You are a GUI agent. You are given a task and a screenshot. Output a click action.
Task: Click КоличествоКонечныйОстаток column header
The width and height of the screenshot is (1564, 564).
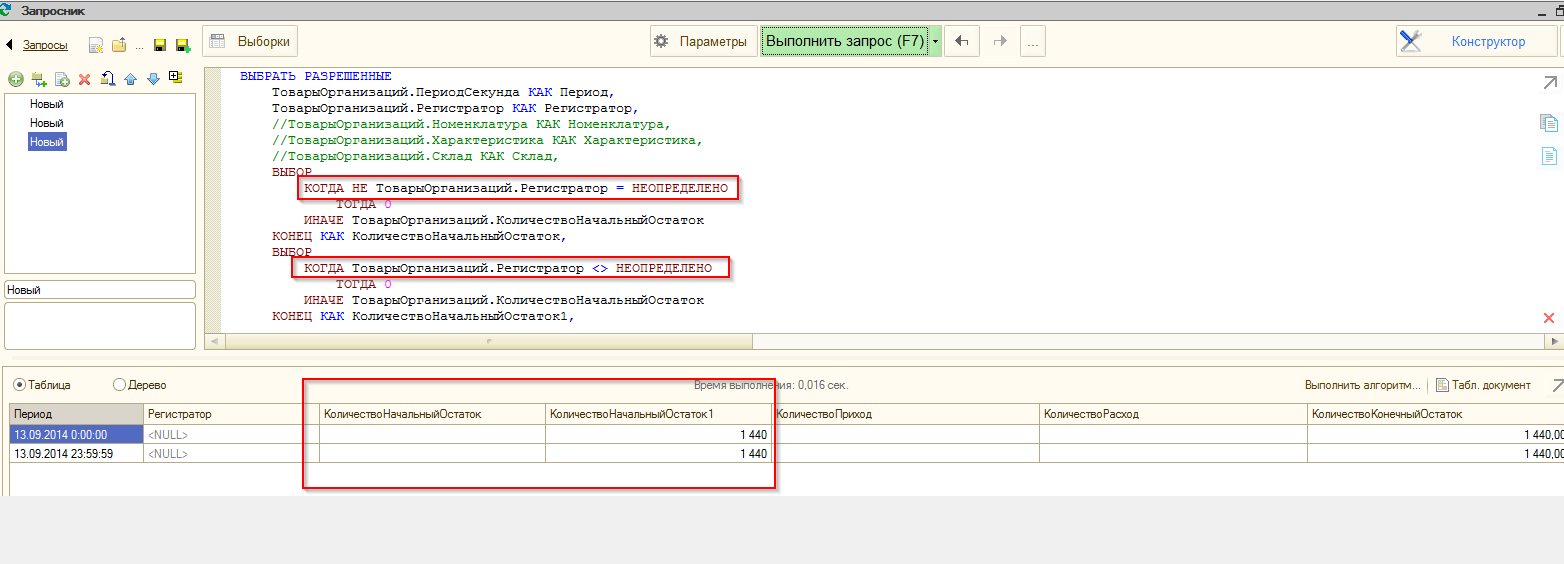[1435, 414]
